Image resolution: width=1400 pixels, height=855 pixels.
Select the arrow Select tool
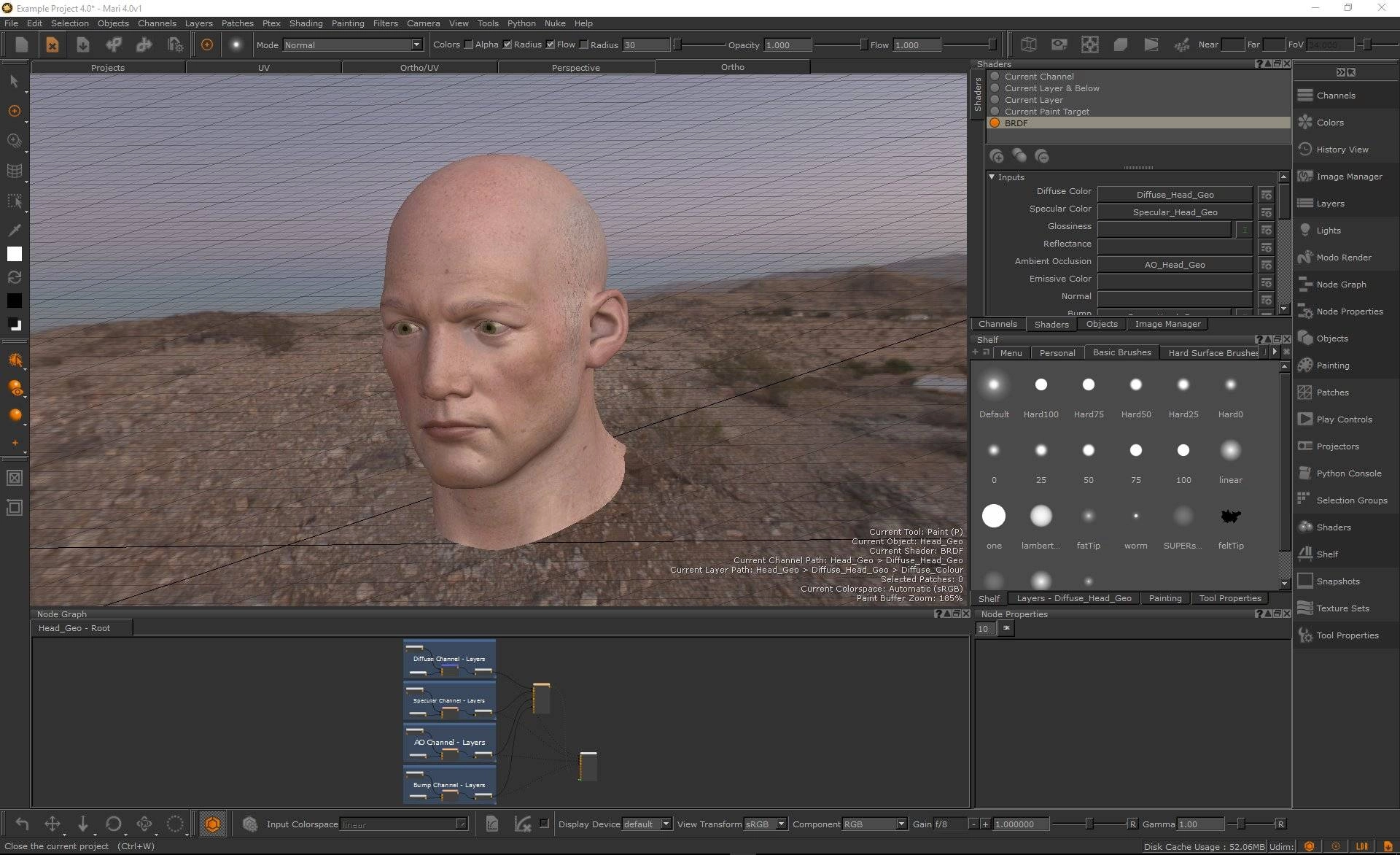click(14, 81)
